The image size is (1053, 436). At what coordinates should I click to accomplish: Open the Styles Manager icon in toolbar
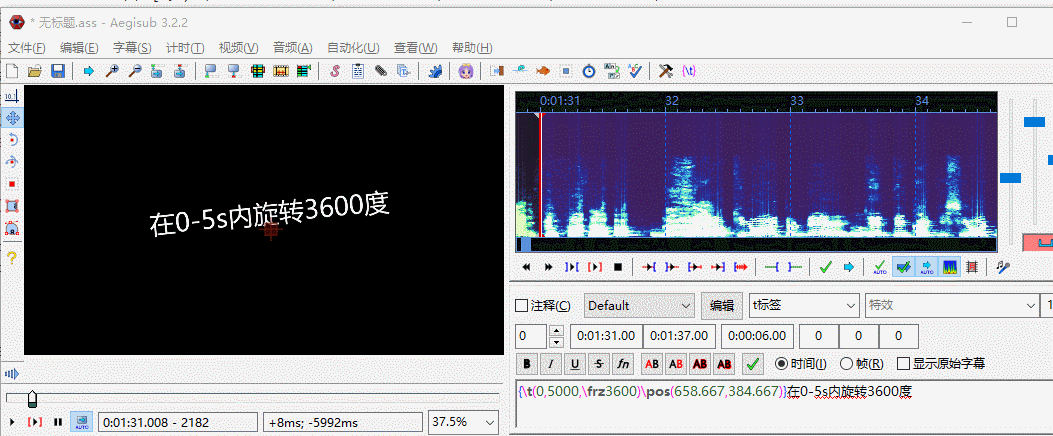(334, 71)
